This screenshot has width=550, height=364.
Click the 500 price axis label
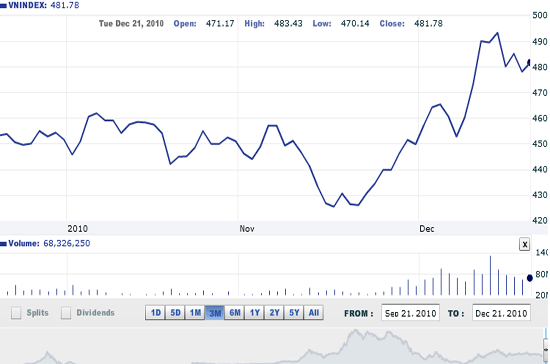tap(539, 15)
